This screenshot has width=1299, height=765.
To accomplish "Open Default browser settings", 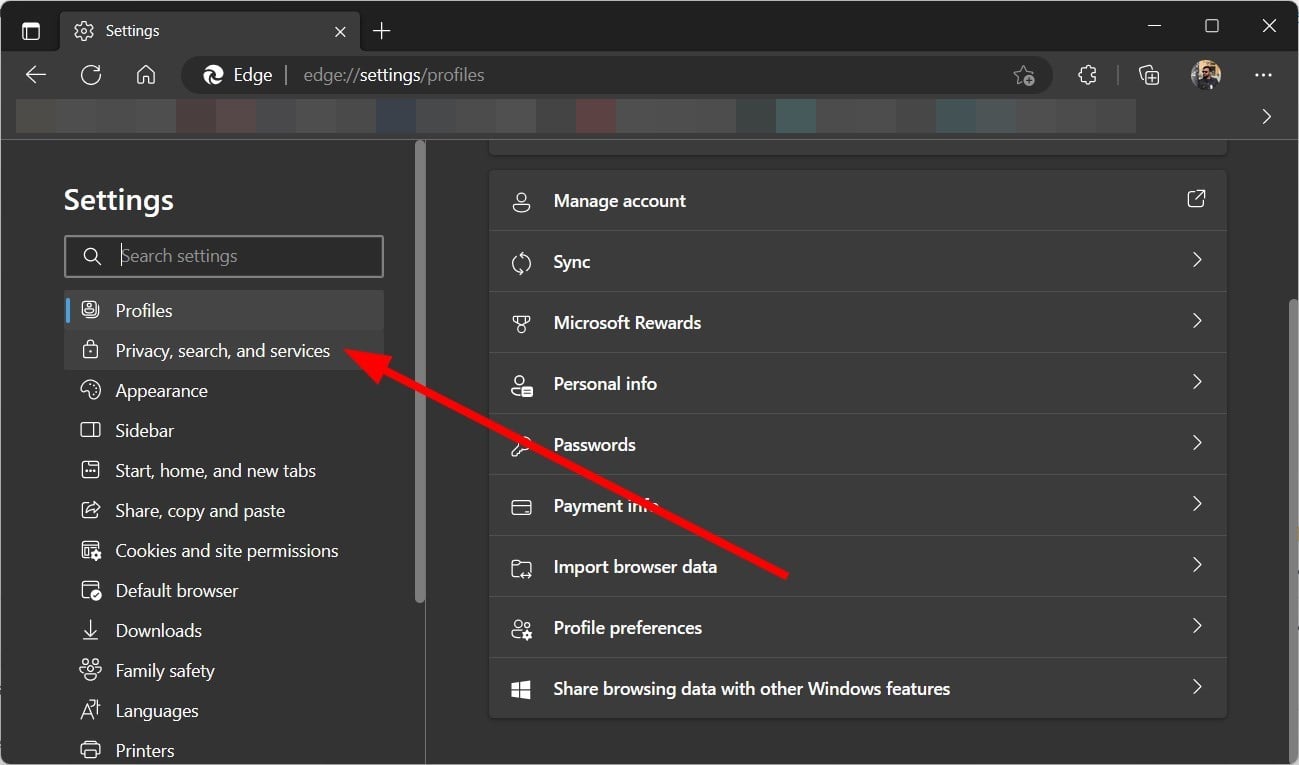I will [224, 590].
